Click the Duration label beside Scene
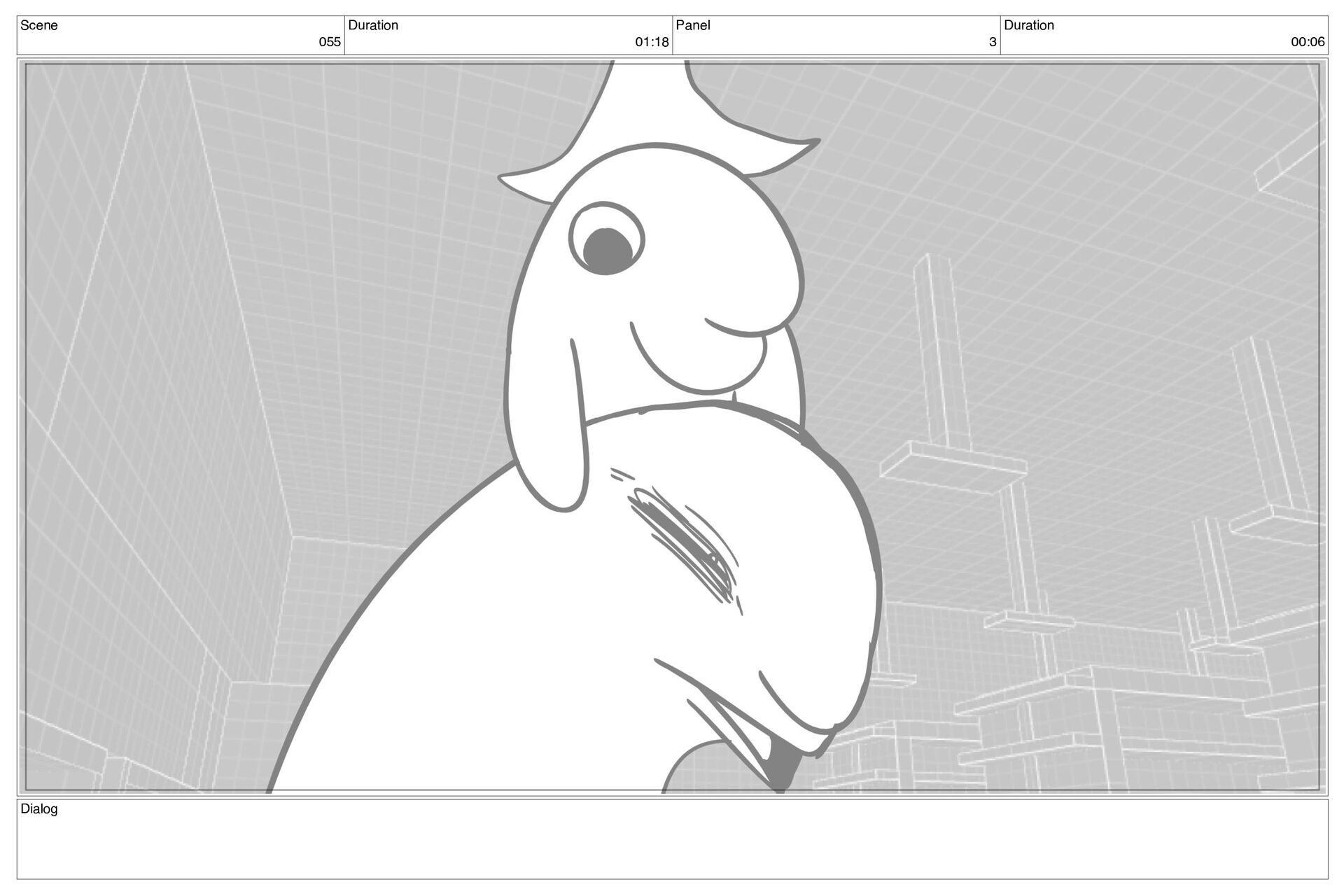The image size is (1344, 896). tap(373, 25)
